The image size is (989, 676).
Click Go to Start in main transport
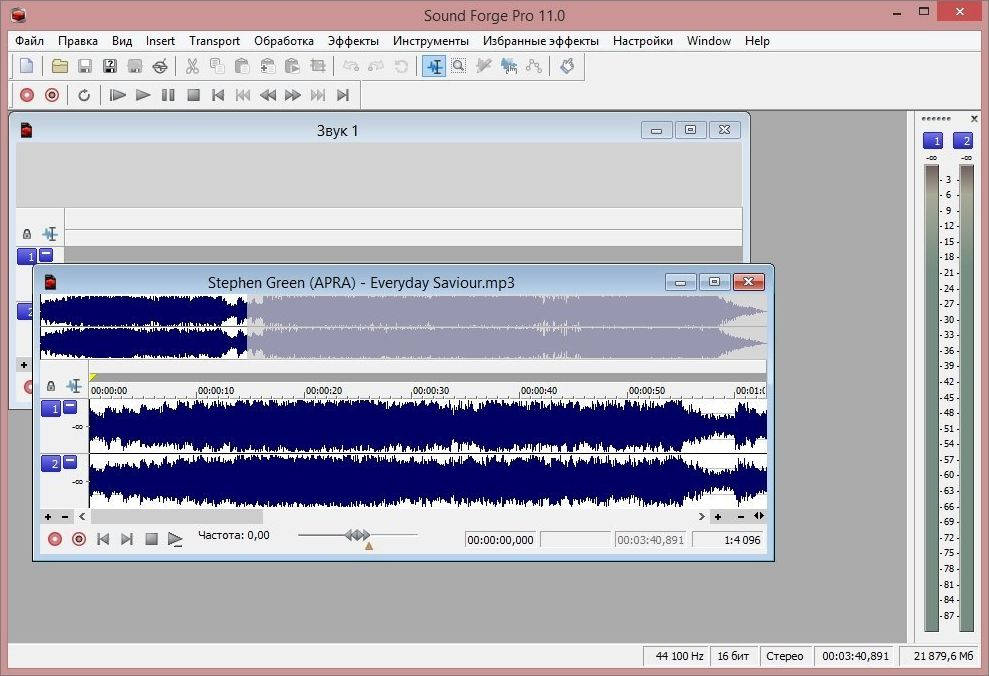(218, 95)
